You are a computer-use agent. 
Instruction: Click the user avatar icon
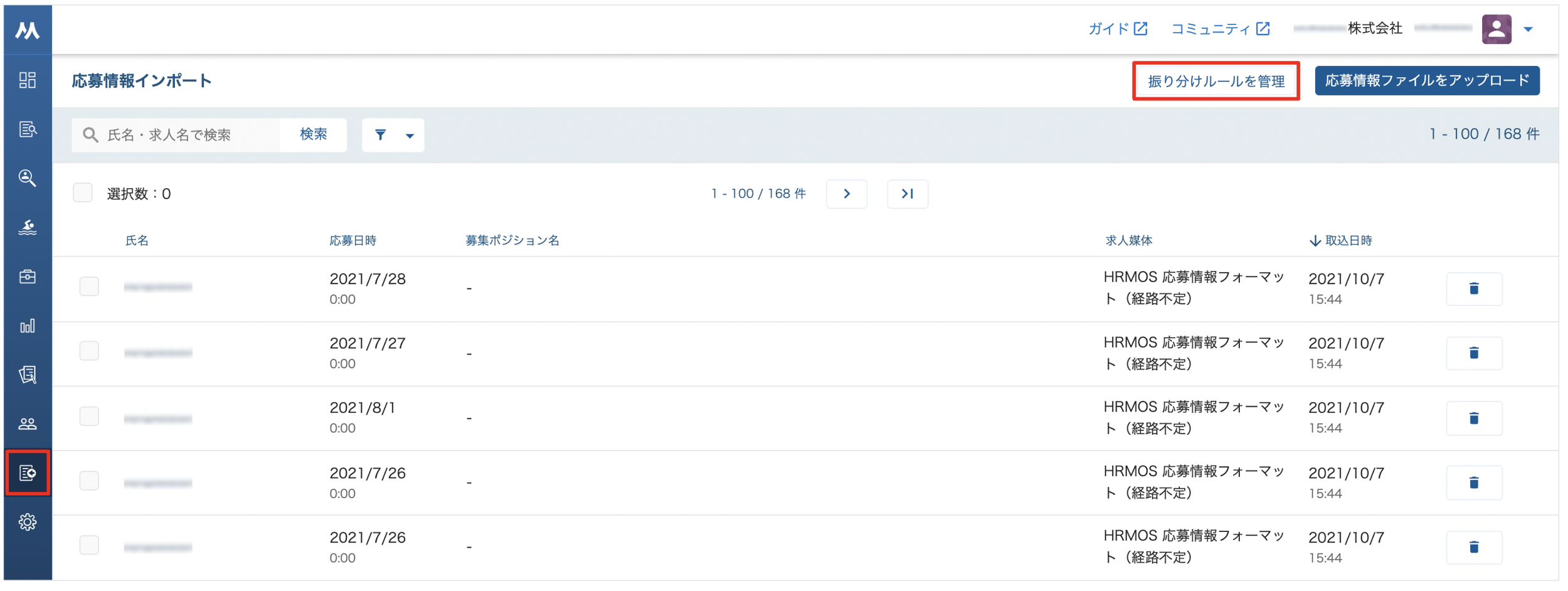1496,29
